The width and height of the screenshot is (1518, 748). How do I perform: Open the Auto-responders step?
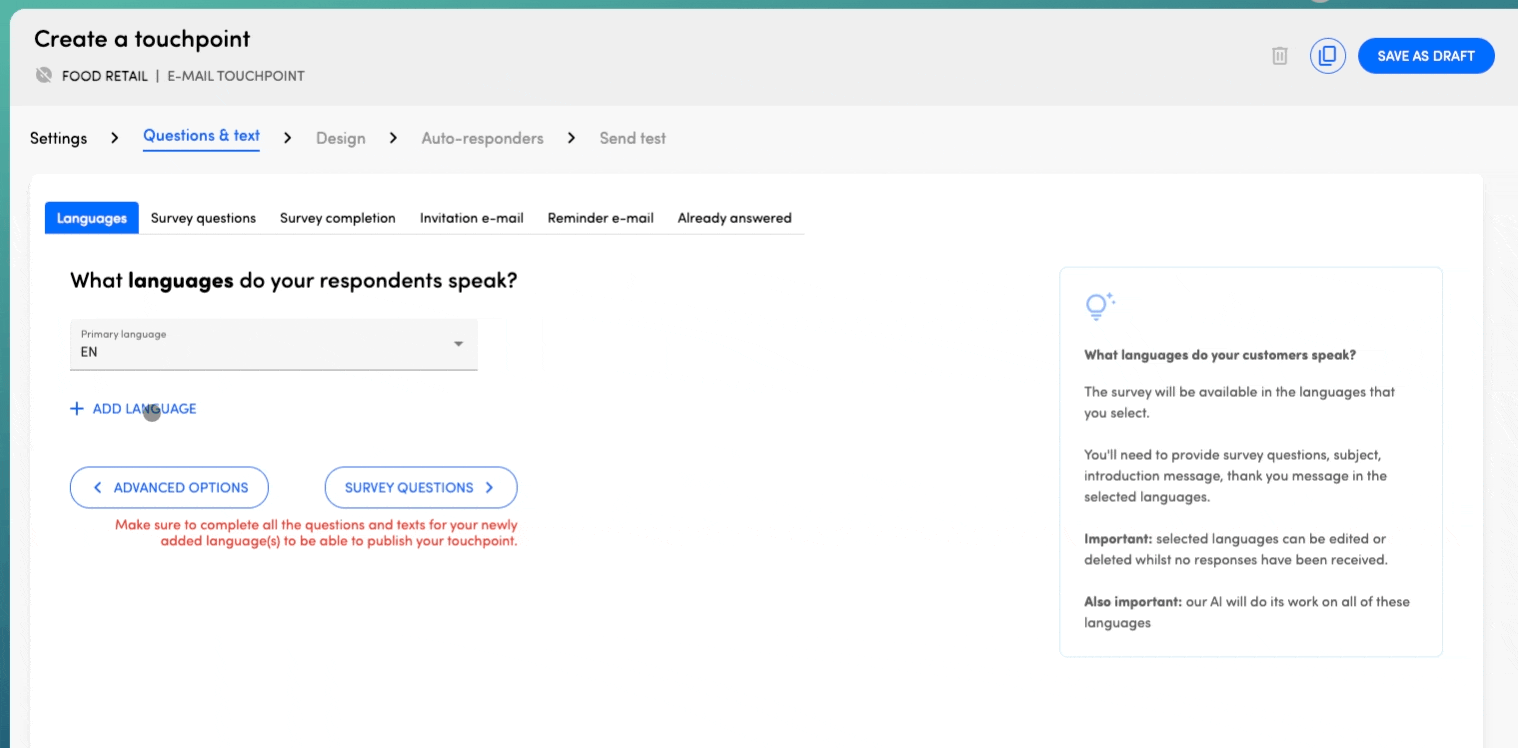pos(482,138)
